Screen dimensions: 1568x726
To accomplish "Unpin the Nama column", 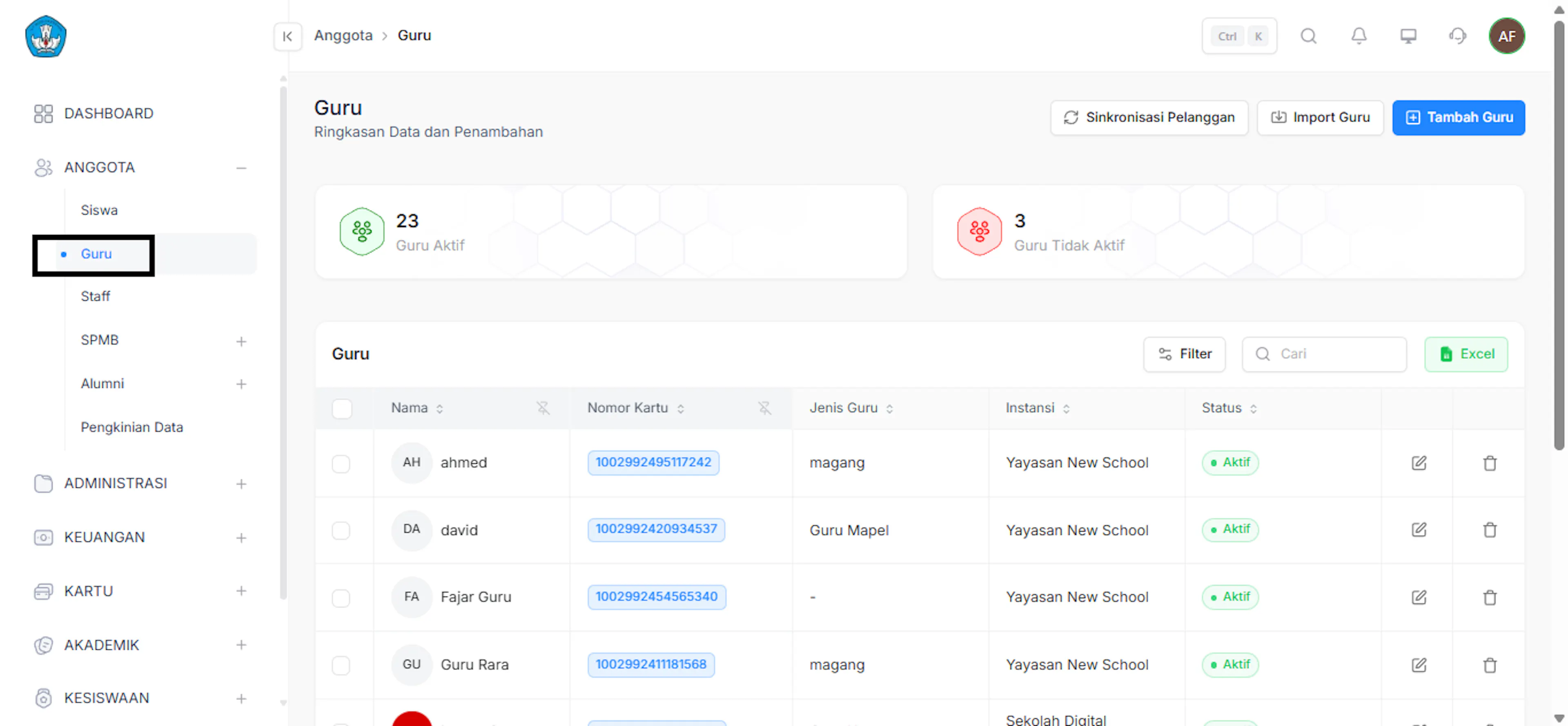I will [543, 408].
